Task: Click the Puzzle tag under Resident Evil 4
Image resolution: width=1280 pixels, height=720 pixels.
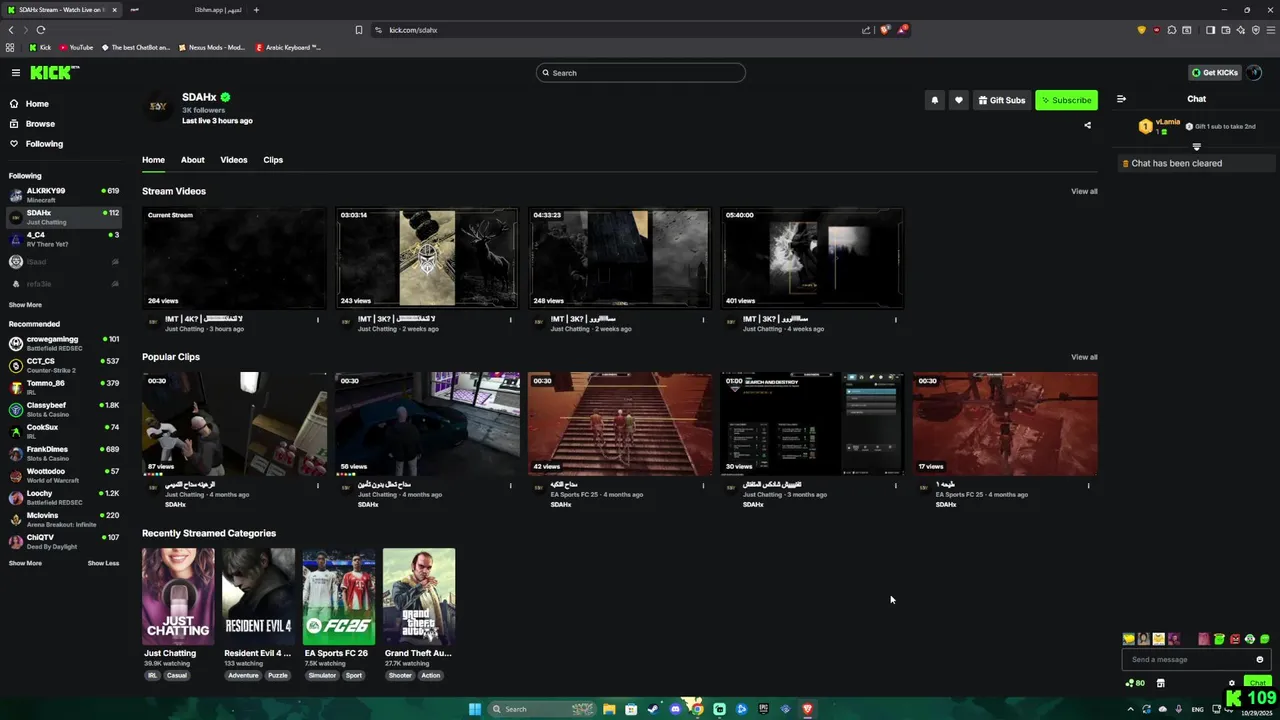Action: (x=278, y=675)
